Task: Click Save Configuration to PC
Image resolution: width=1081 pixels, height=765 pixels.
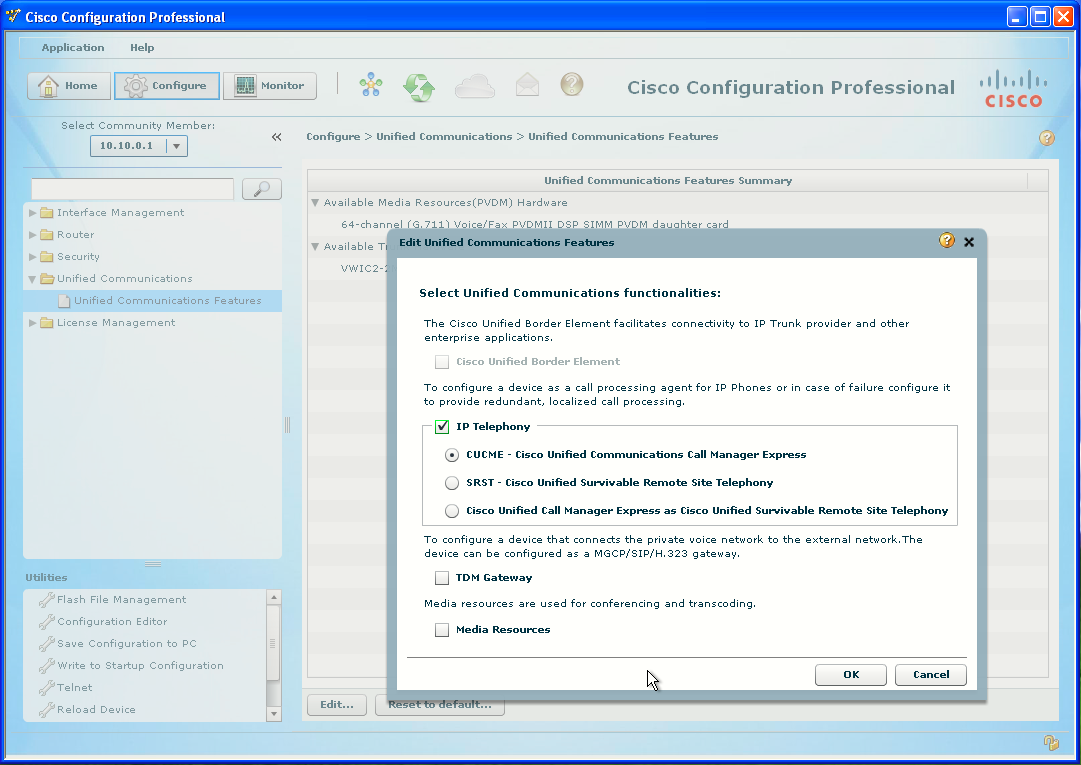Action: pyautogui.click(x=127, y=644)
